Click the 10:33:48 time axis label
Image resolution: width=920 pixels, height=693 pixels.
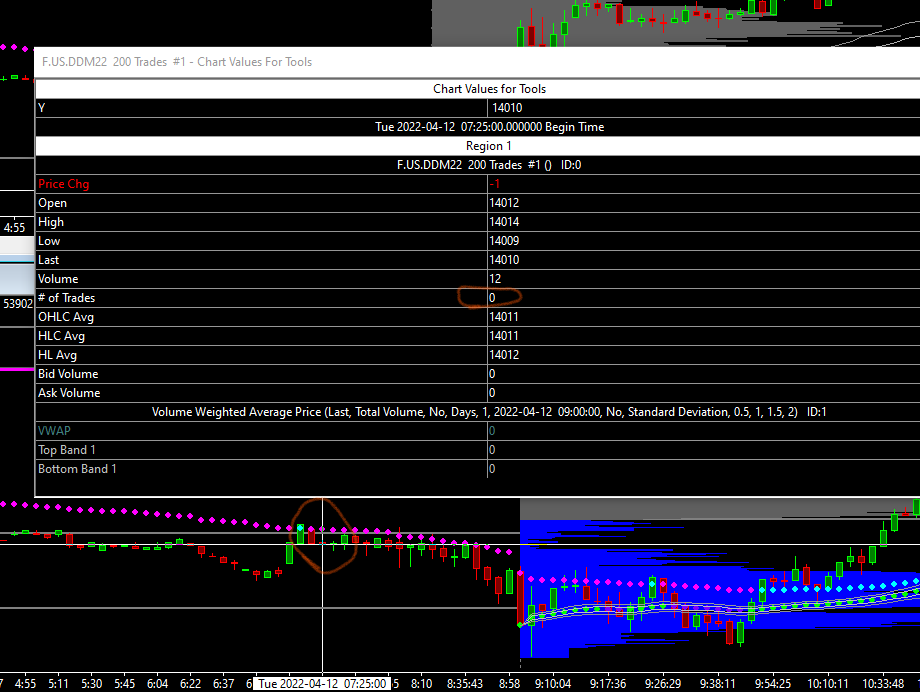click(x=883, y=684)
